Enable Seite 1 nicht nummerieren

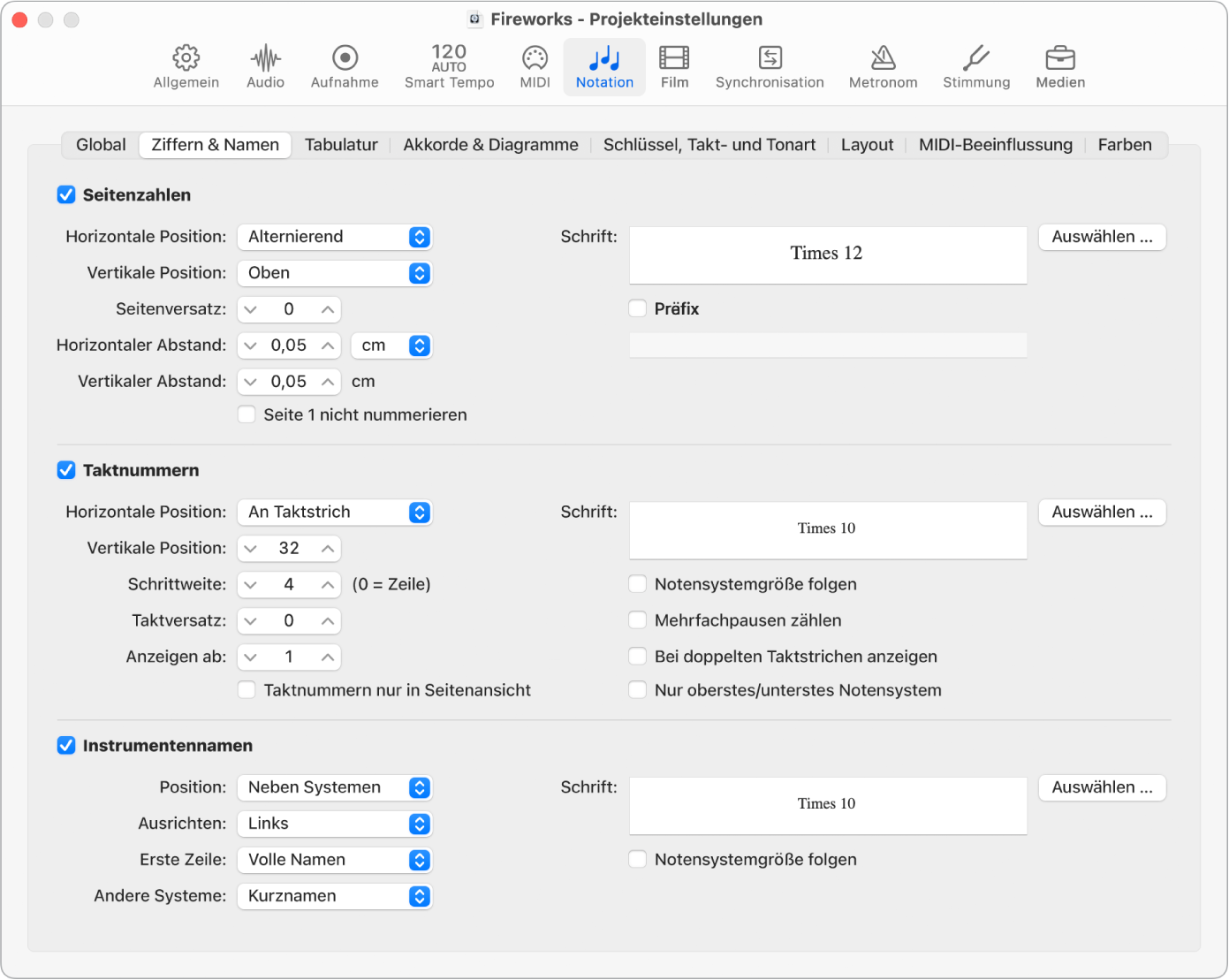(247, 414)
